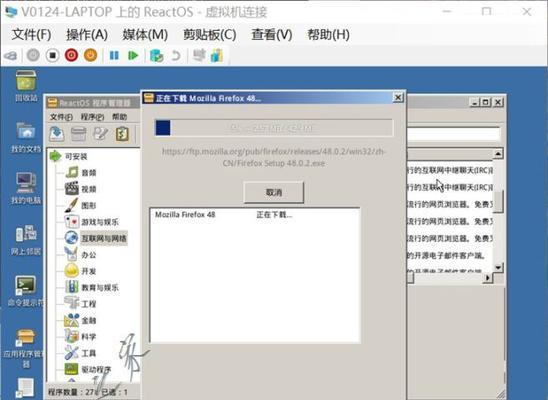This screenshot has width=548, height=400.
Task: Click the list scroll up arrow
Action: (498, 153)
